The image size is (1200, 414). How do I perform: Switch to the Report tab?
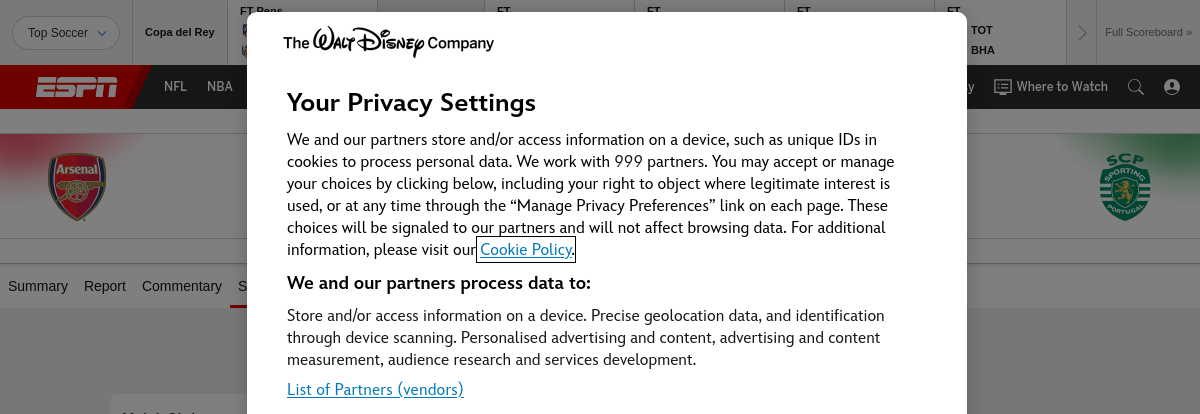pyautogui.click(x=105, y=286)
